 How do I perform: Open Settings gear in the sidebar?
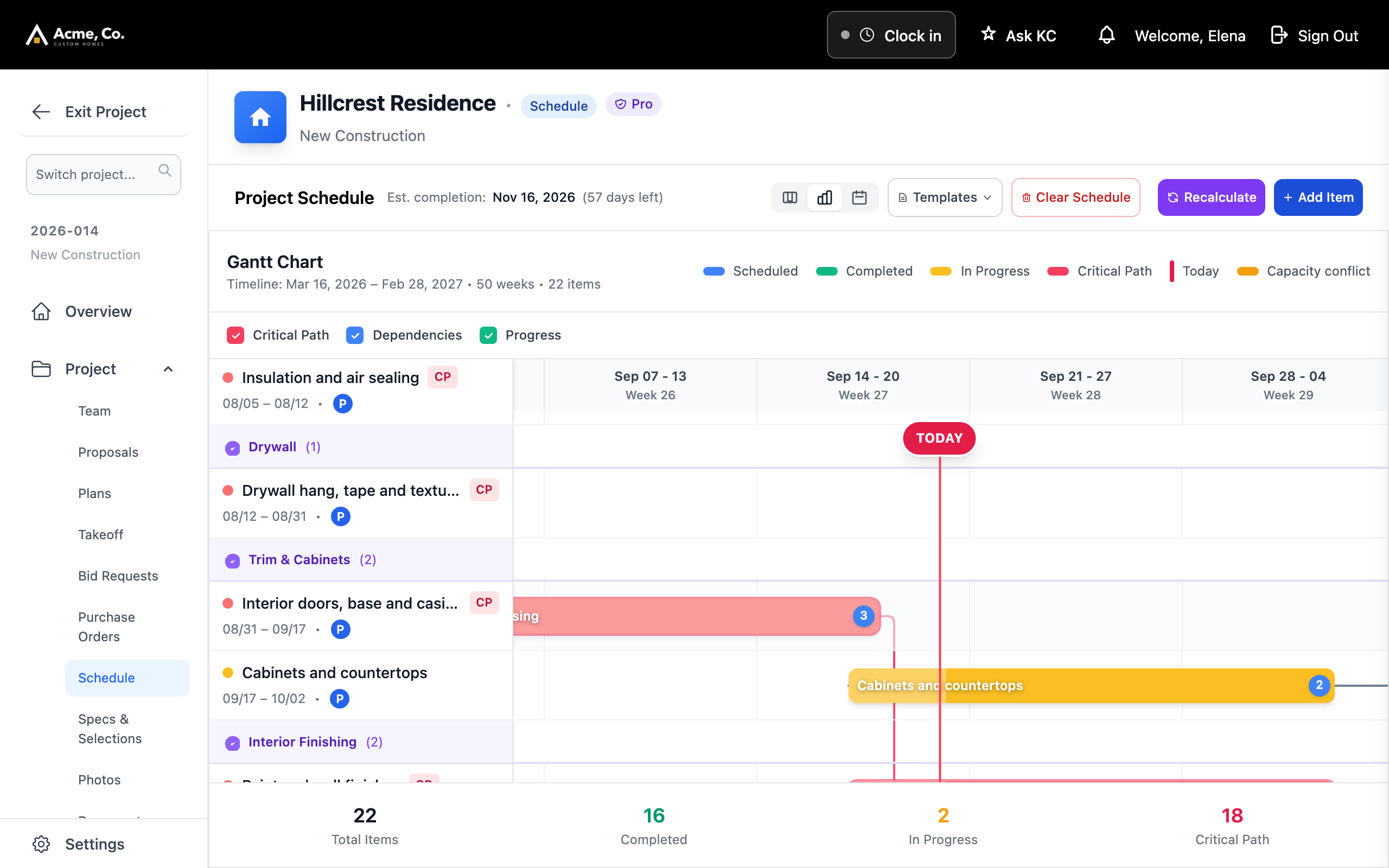coord(41,844)
